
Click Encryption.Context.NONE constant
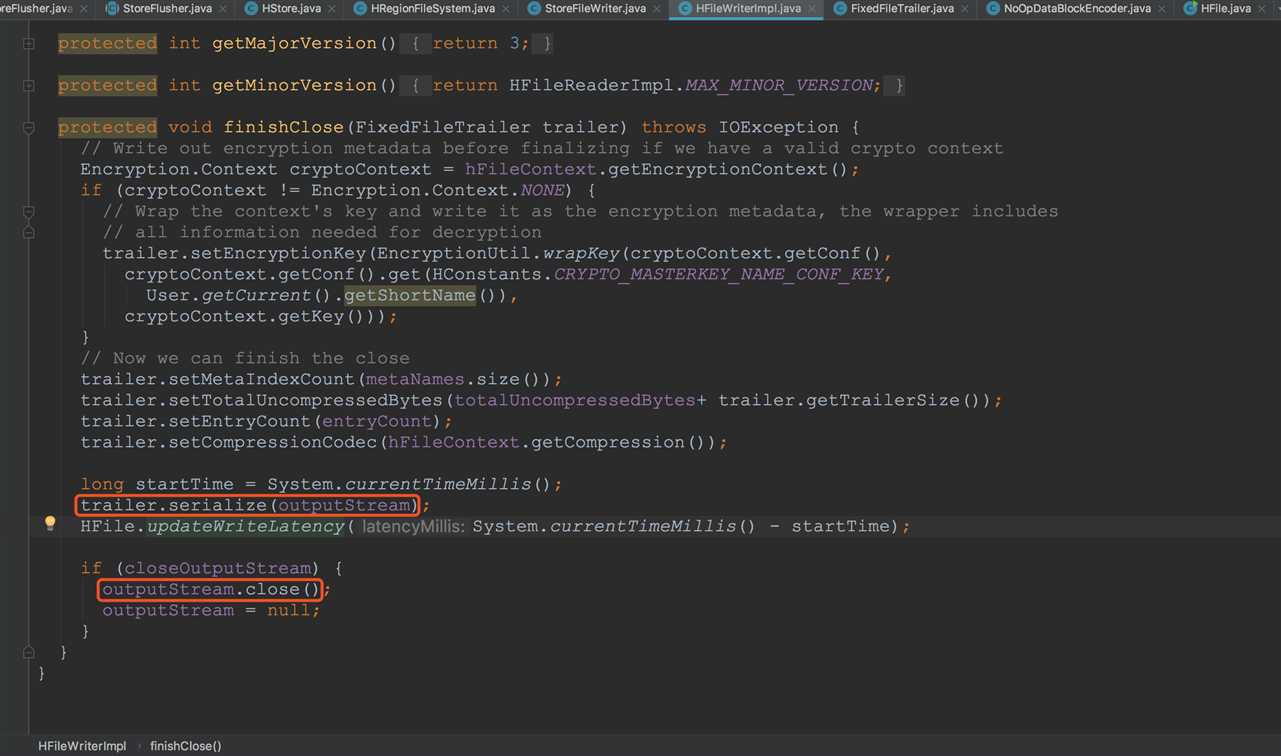point(438,190)
